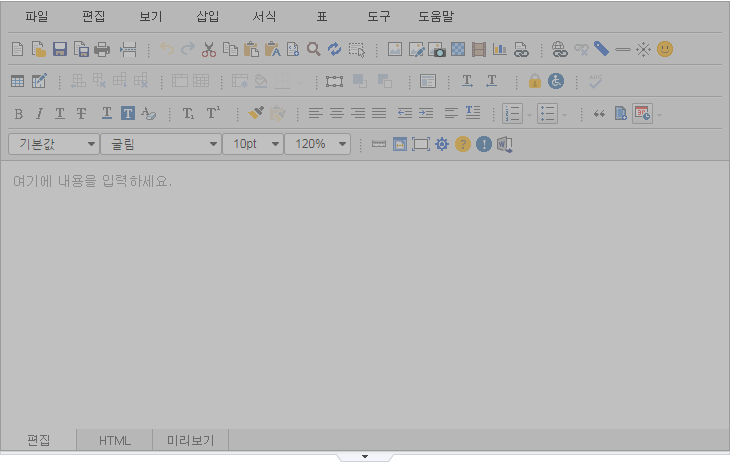730x462 pixels.
Task: Center align the paragraph
Action: tap(337, 113)
